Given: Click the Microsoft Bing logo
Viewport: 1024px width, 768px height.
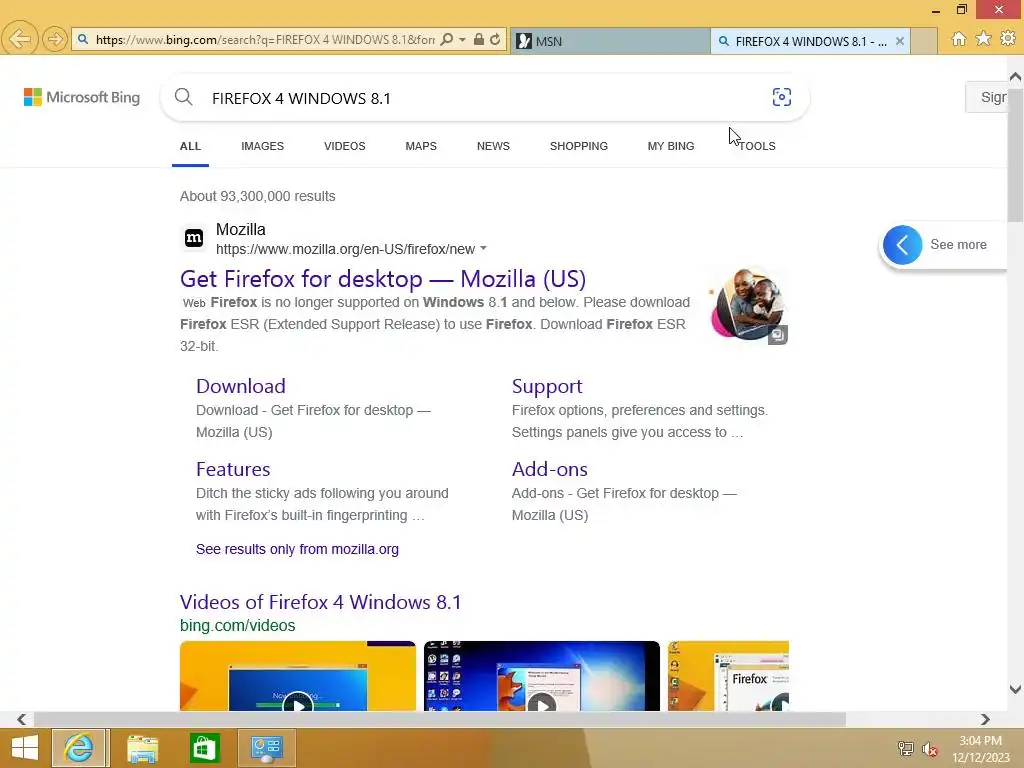Looking at the screenshot, I should pos(82,97).
